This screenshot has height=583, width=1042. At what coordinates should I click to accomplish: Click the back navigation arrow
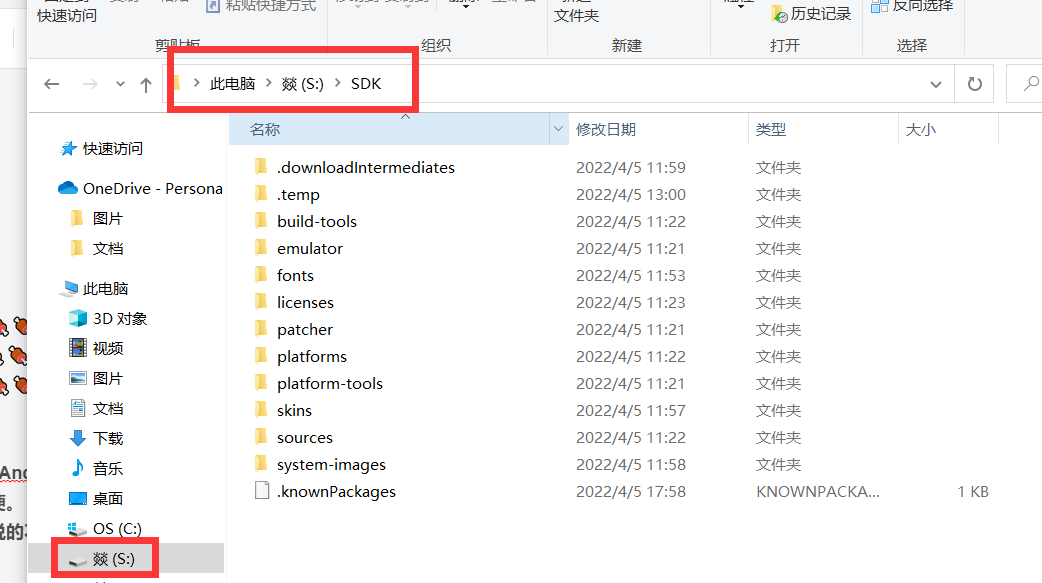coord(51,84)
